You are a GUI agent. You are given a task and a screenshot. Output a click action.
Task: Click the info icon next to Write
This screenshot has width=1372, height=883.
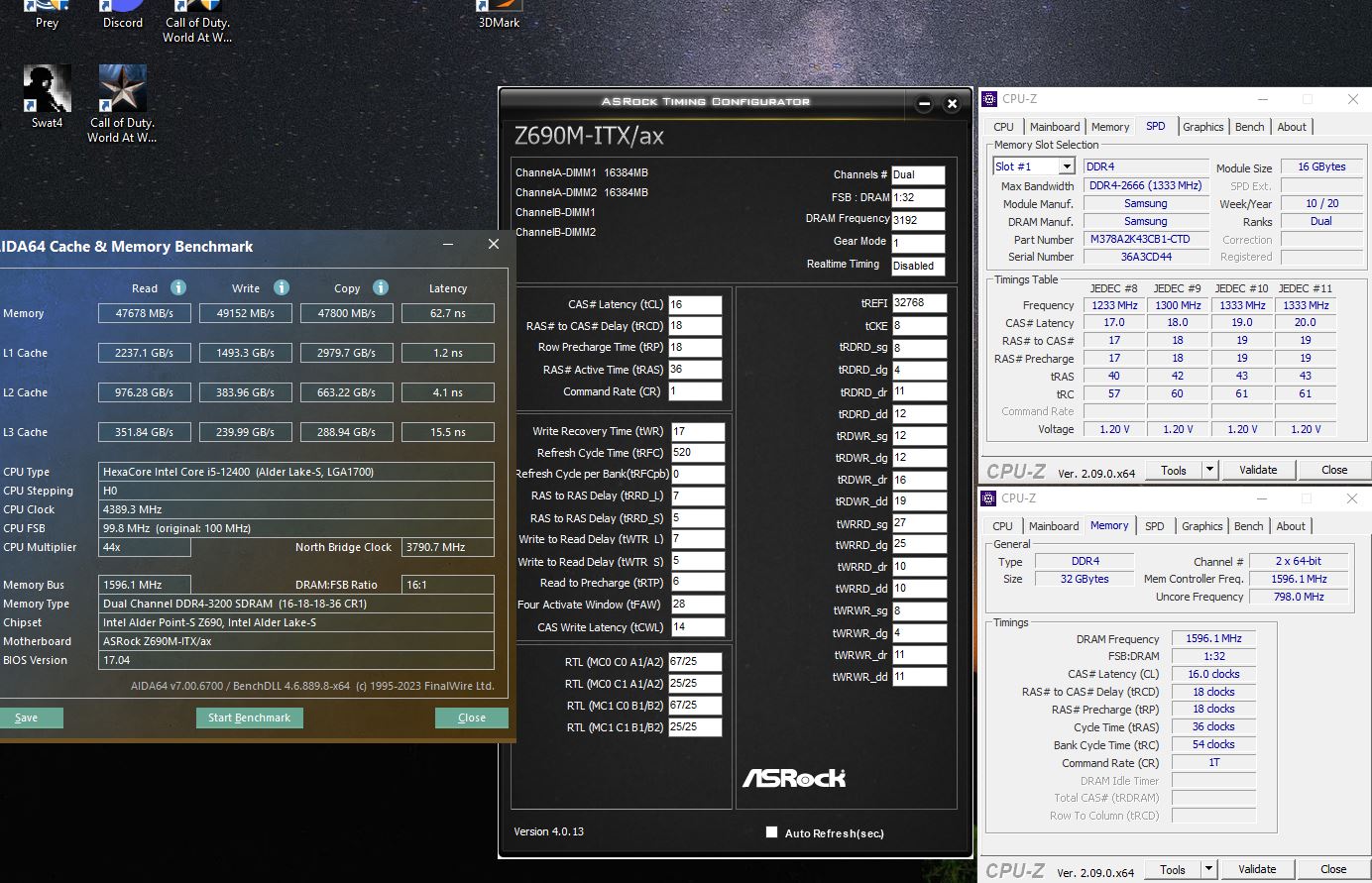click(x=282, y=287)
